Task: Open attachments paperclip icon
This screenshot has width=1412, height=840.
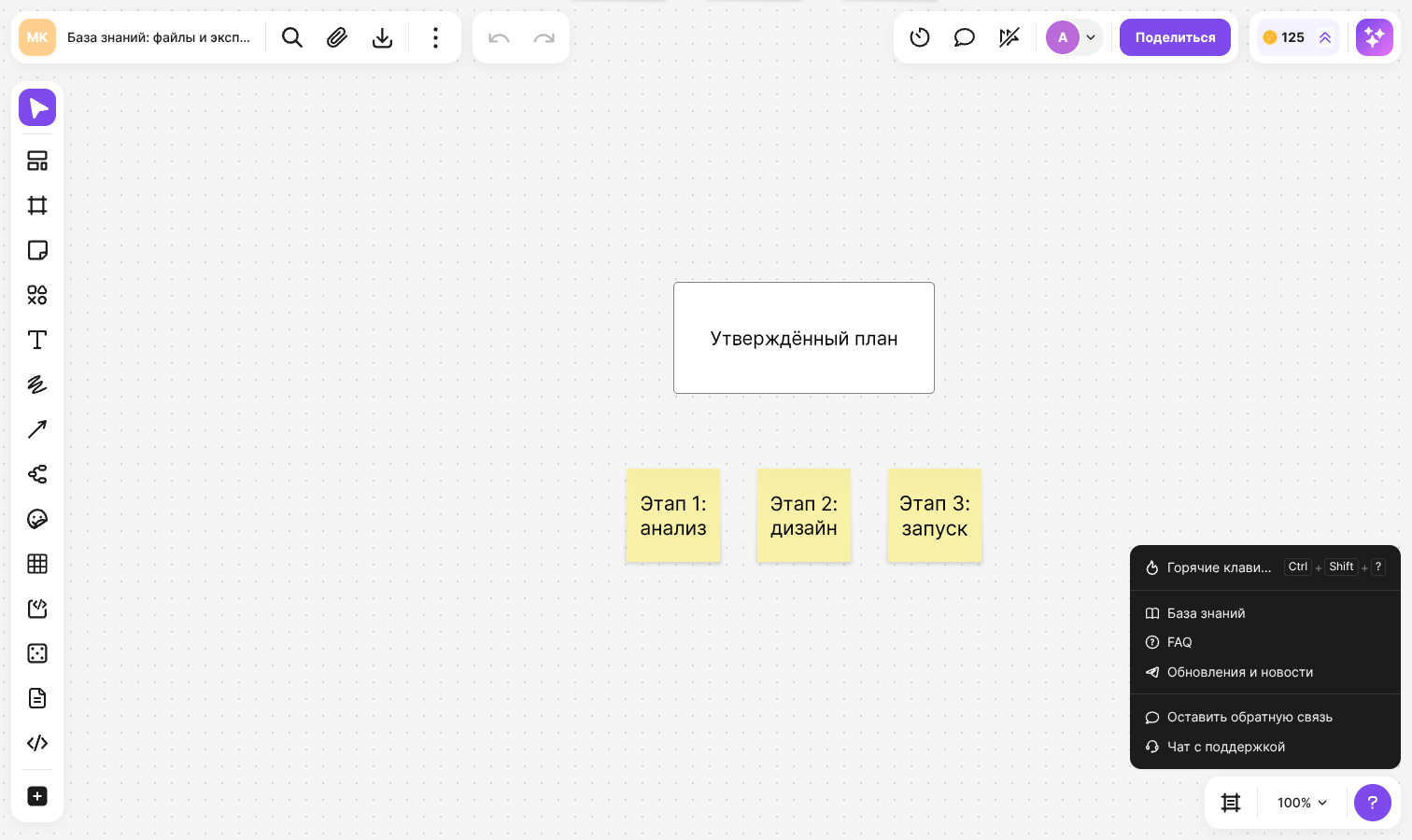Action: coord(337,37)
